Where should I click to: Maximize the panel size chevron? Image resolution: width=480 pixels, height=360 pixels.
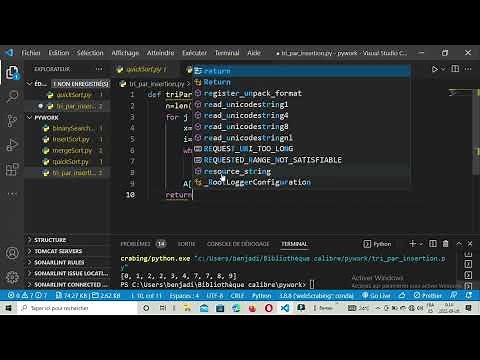(459, 244)
